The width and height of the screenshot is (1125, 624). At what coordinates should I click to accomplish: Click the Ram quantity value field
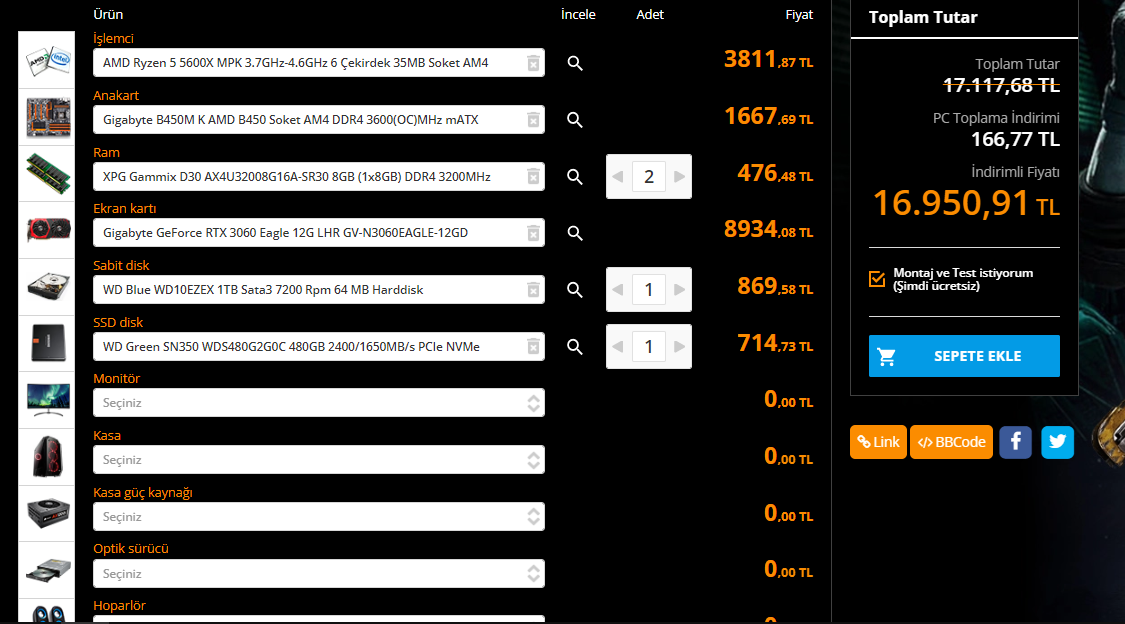pyautogui.click(x=649, y=176)
